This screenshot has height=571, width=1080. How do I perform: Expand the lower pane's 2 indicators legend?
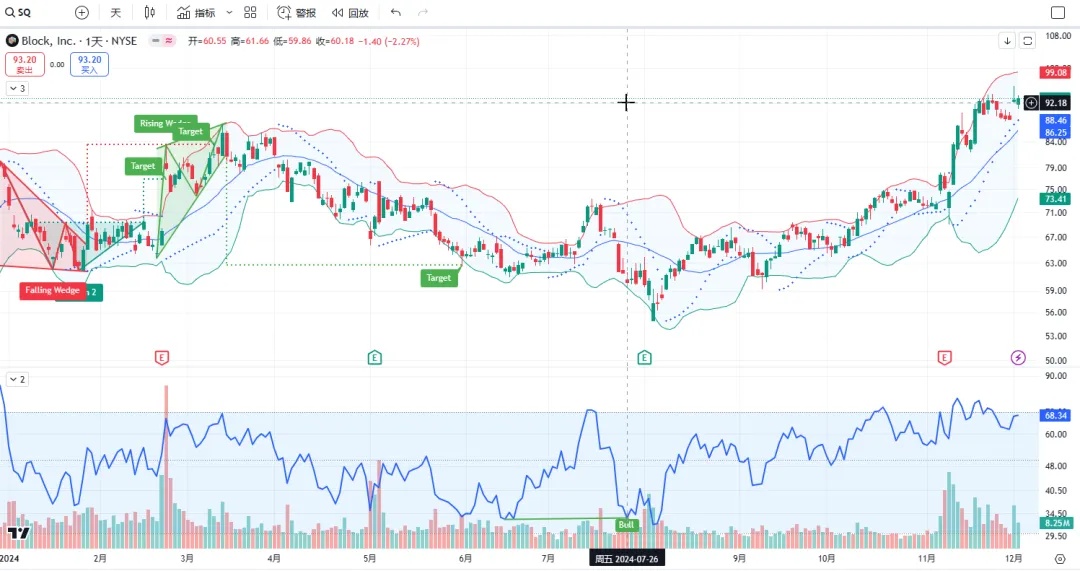(18, 379)
